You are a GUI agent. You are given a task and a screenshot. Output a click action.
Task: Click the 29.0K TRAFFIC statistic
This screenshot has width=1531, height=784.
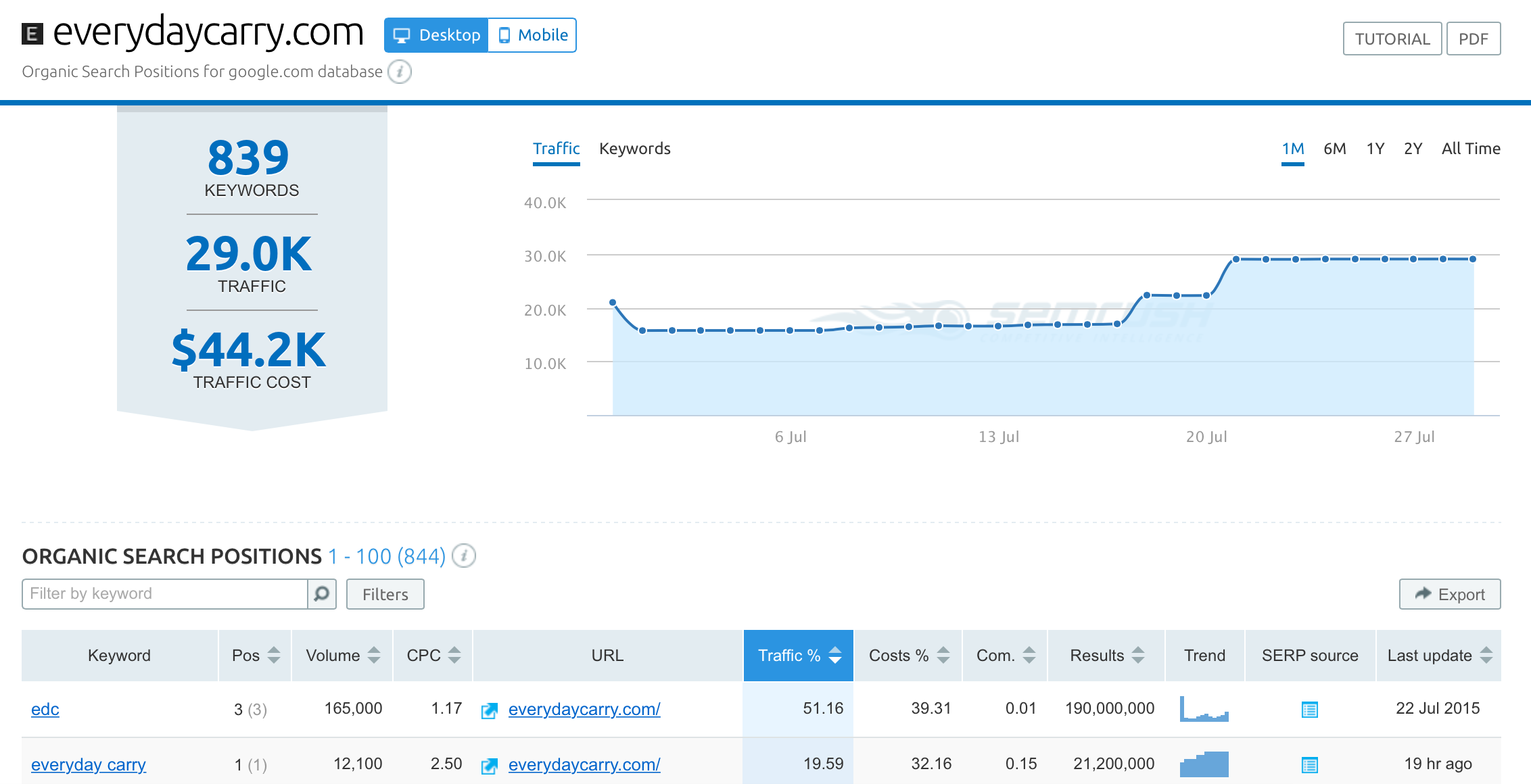pos(250,264)
